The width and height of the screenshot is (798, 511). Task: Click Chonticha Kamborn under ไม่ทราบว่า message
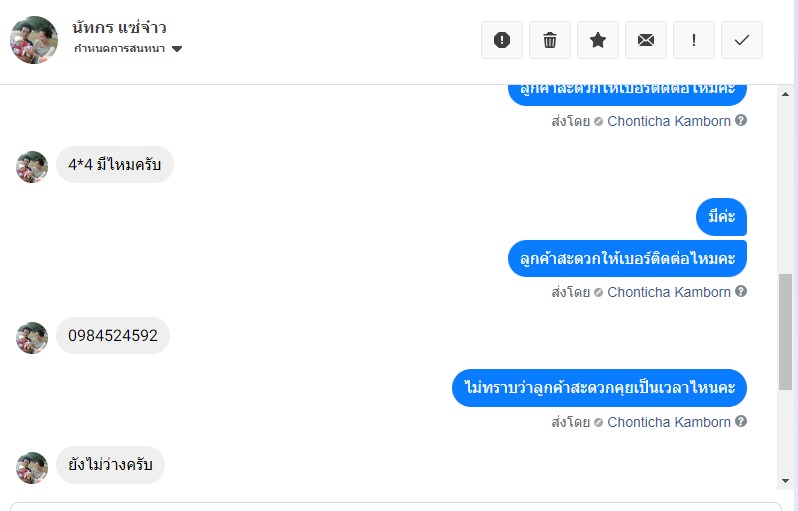[x=669, y=422]
